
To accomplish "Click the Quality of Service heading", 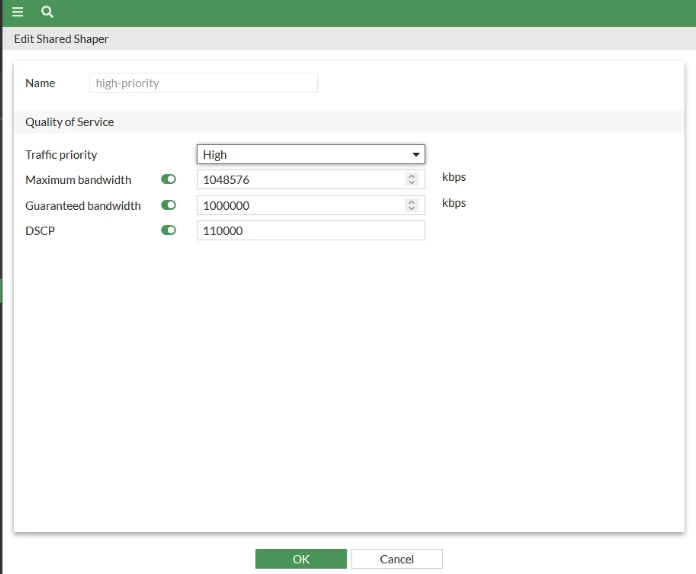I will (x=70, y=122).
